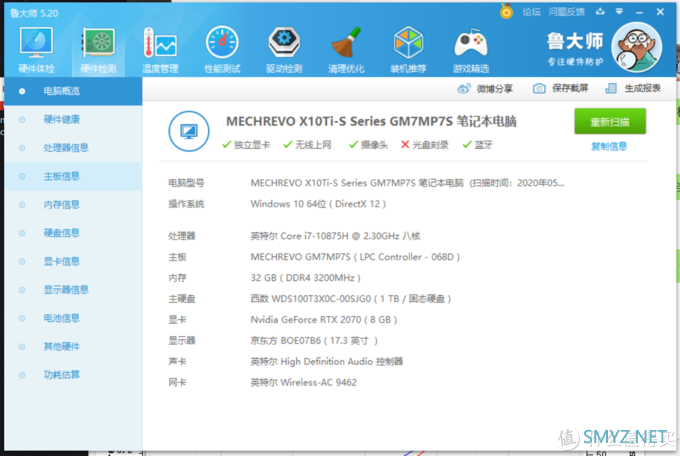Image resolution: width=680 pixels, height=456 pixels.
Task: Click Core i7-10875H processor value
Action: click(x=335, y=236)
